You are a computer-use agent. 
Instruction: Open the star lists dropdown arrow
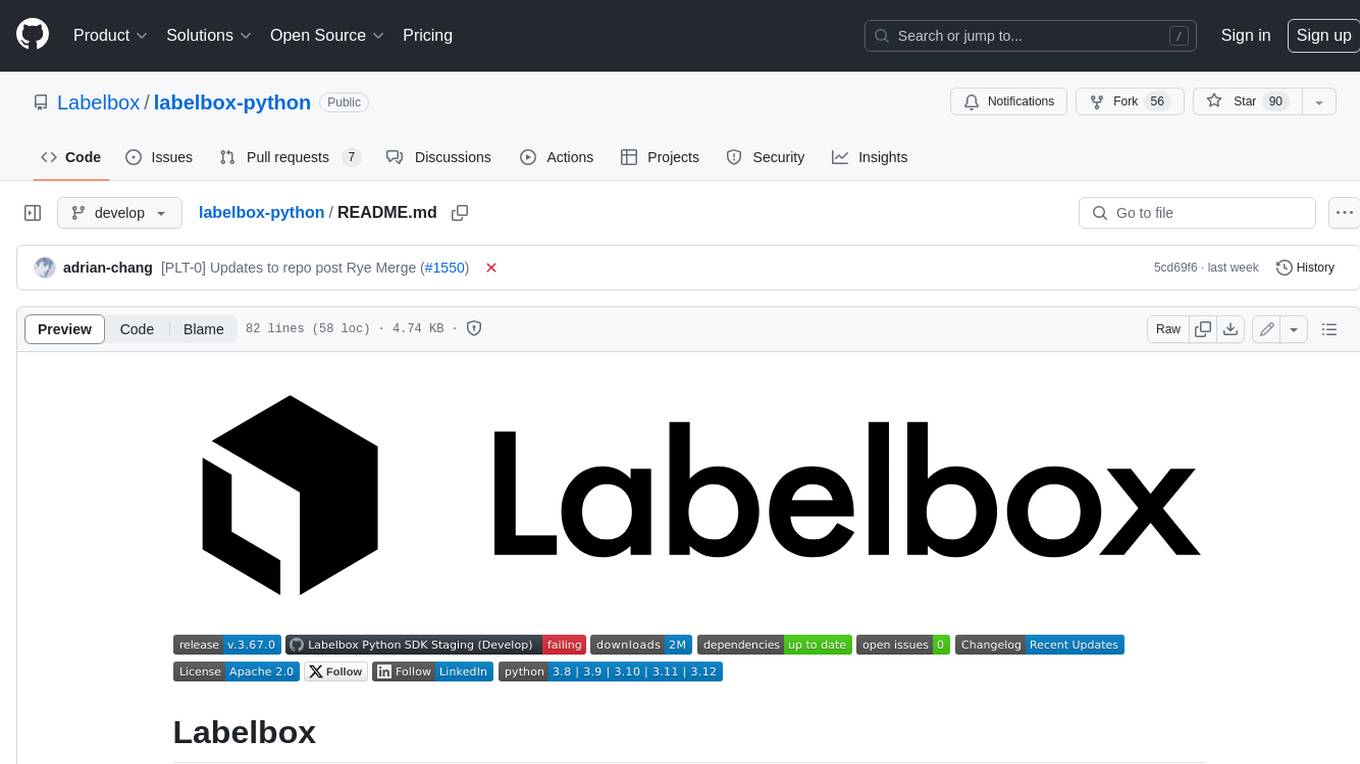click(1319, 102)
